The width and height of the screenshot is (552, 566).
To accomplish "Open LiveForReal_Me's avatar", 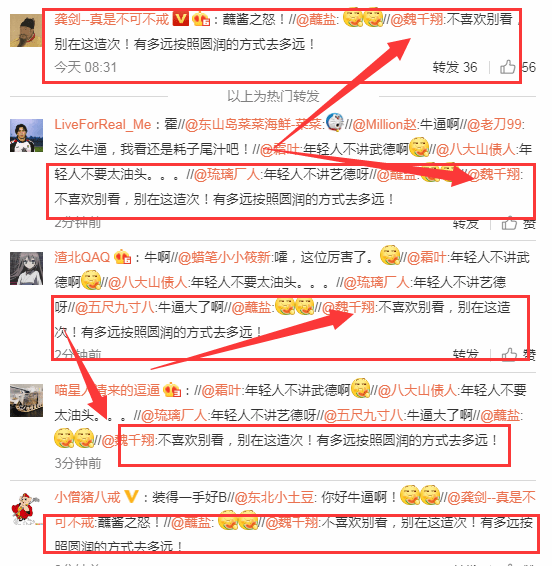I will (26, 135).
